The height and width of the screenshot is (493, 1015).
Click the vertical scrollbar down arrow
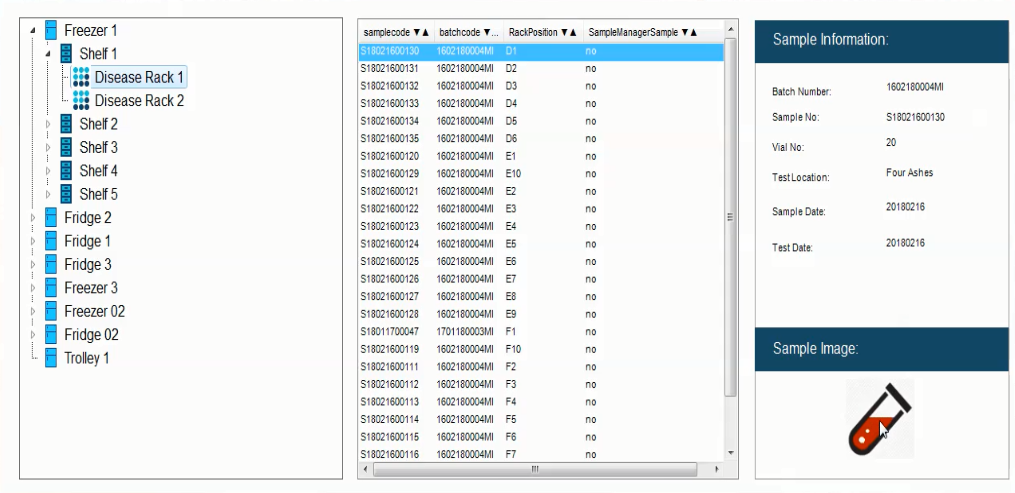[731, 453]
